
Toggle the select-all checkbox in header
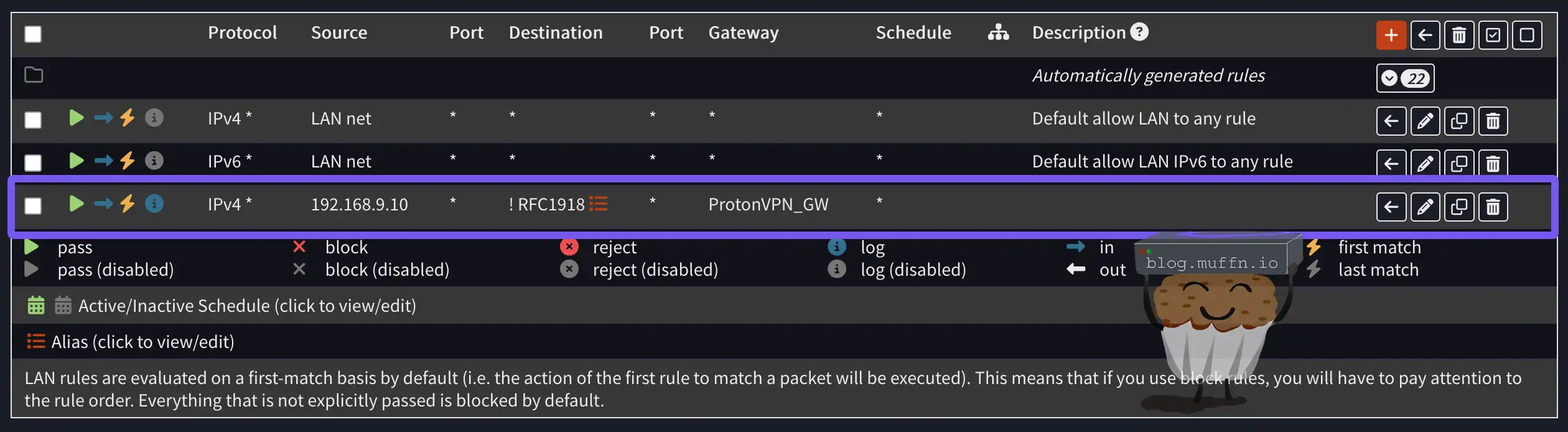click(x=33, y=34)
